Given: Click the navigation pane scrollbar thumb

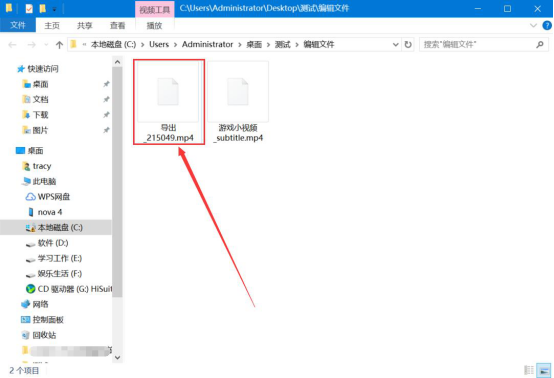Looking at the screenshot, I should [117, 182].
